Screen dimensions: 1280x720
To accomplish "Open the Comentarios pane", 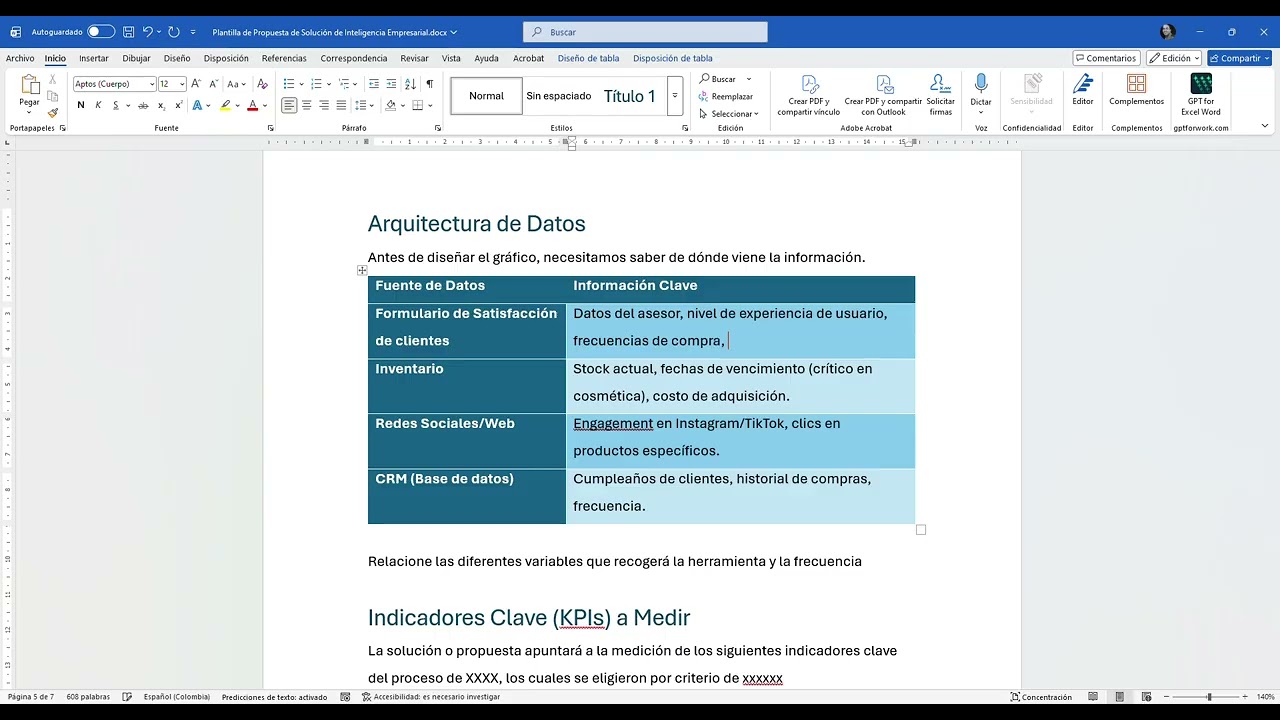I will [1106, 58].
